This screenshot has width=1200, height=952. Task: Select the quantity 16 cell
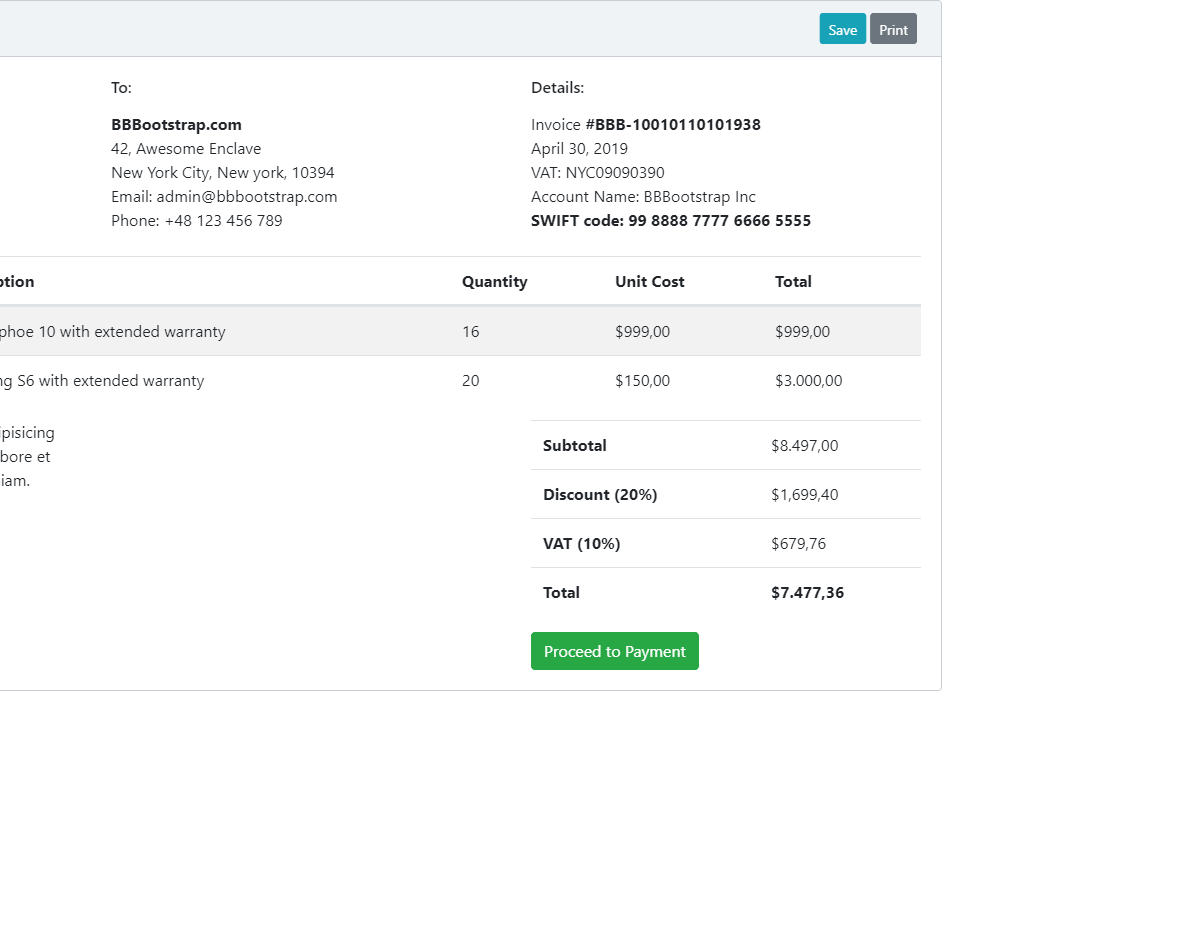click(x=471, y=332)
